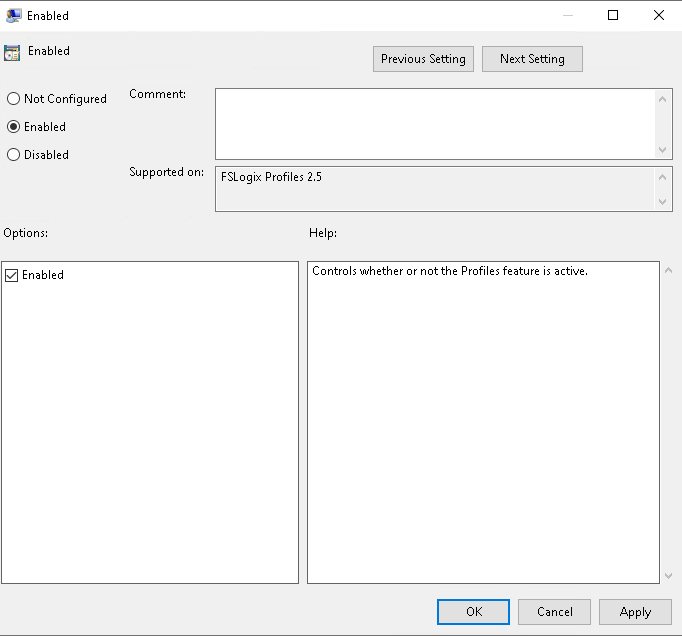Click the Comment box scroll down arrow
Viewport: 682px width, 636px height.
point(662,150)
